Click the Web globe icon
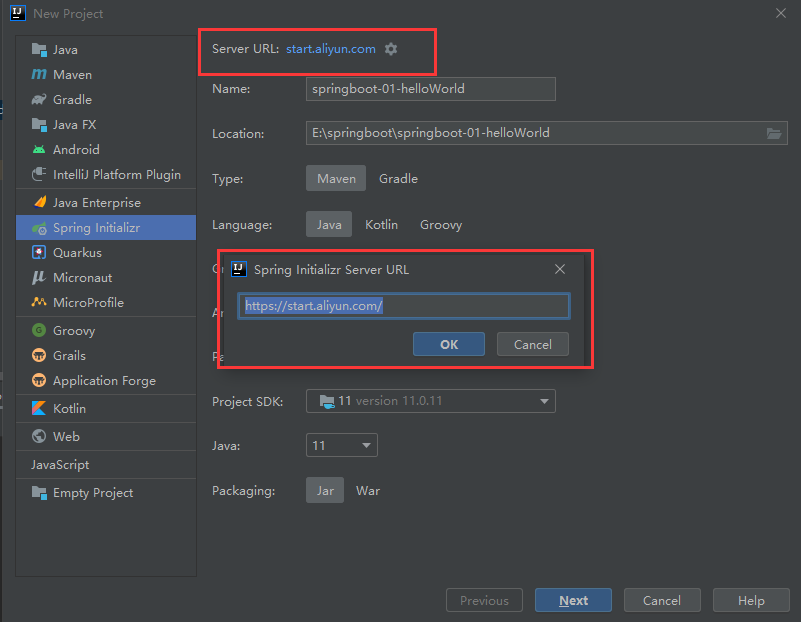The height and width of the screenshot is (622, 801). click(39, 436)
